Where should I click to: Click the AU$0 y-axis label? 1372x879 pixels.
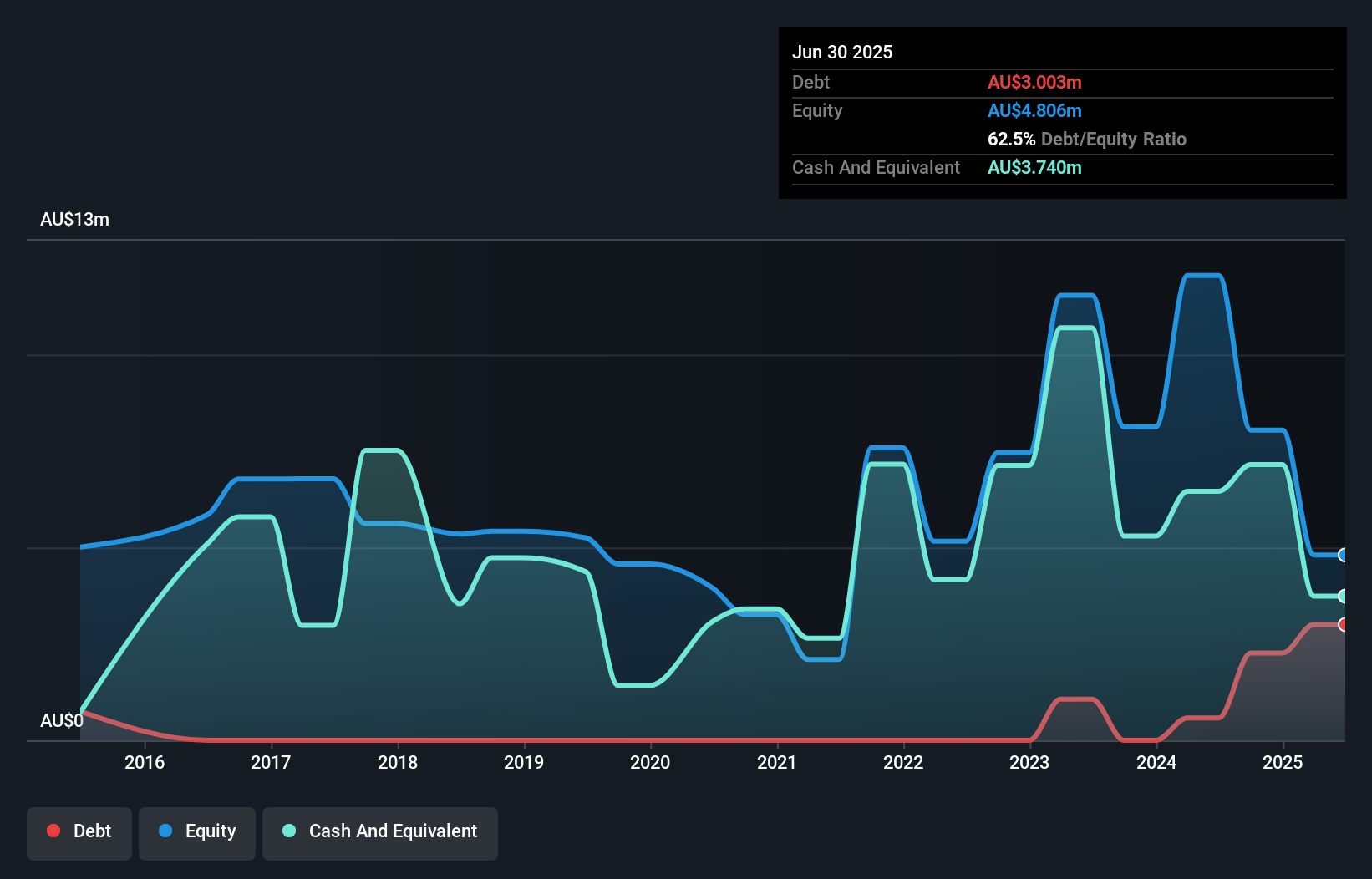coord(61,720)
